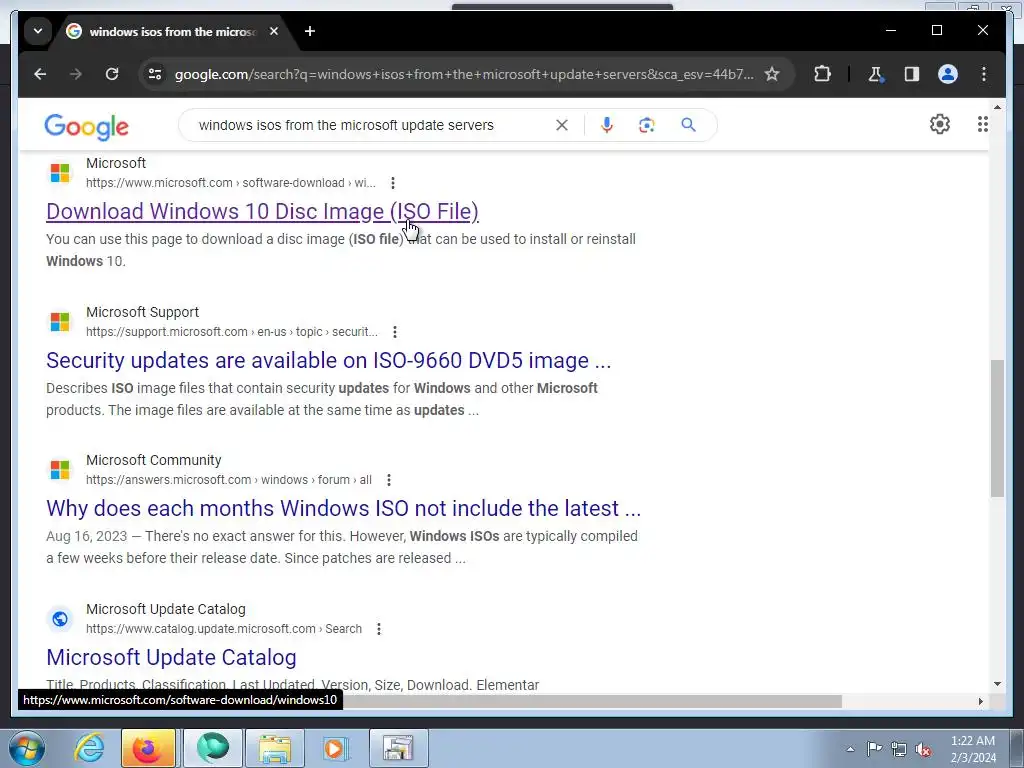Open more options for Microsoft Community result
Image resolution: width=1024 pixels, height=768 pixels.
pyautogui.click(x=389, y=480)
